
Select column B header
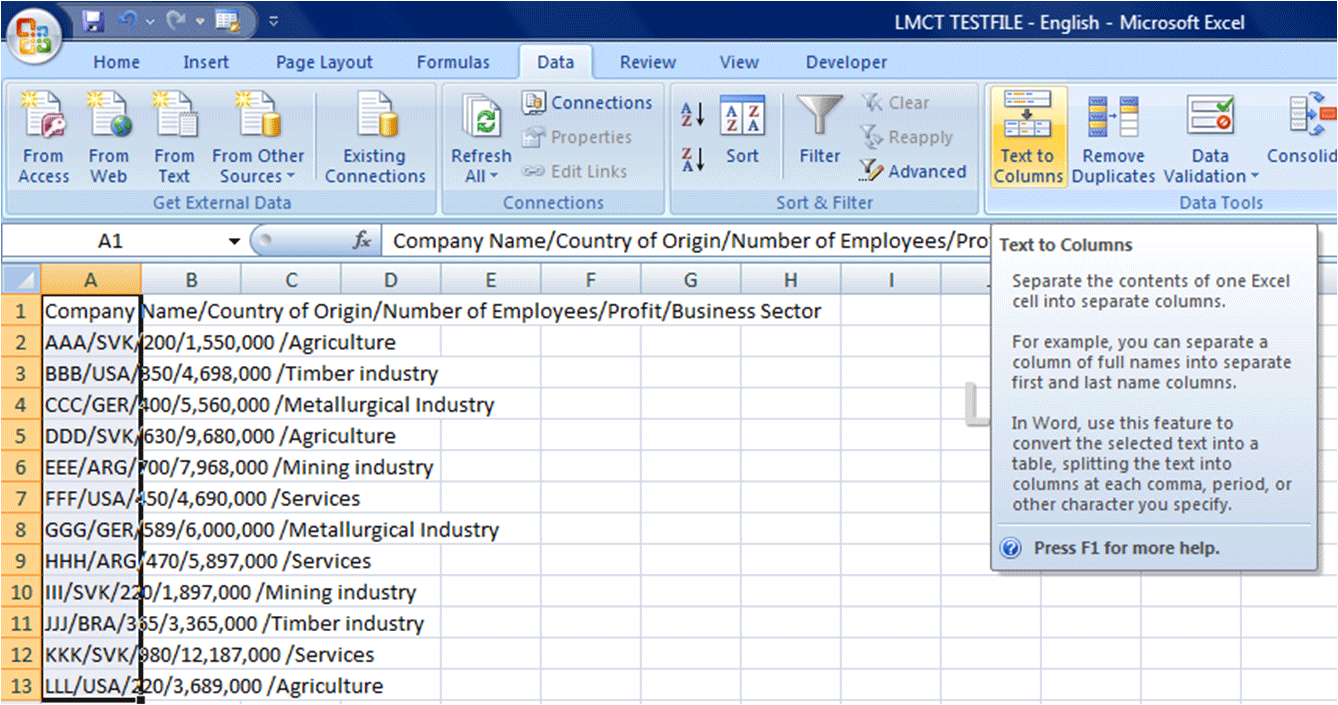coord(191,280)
